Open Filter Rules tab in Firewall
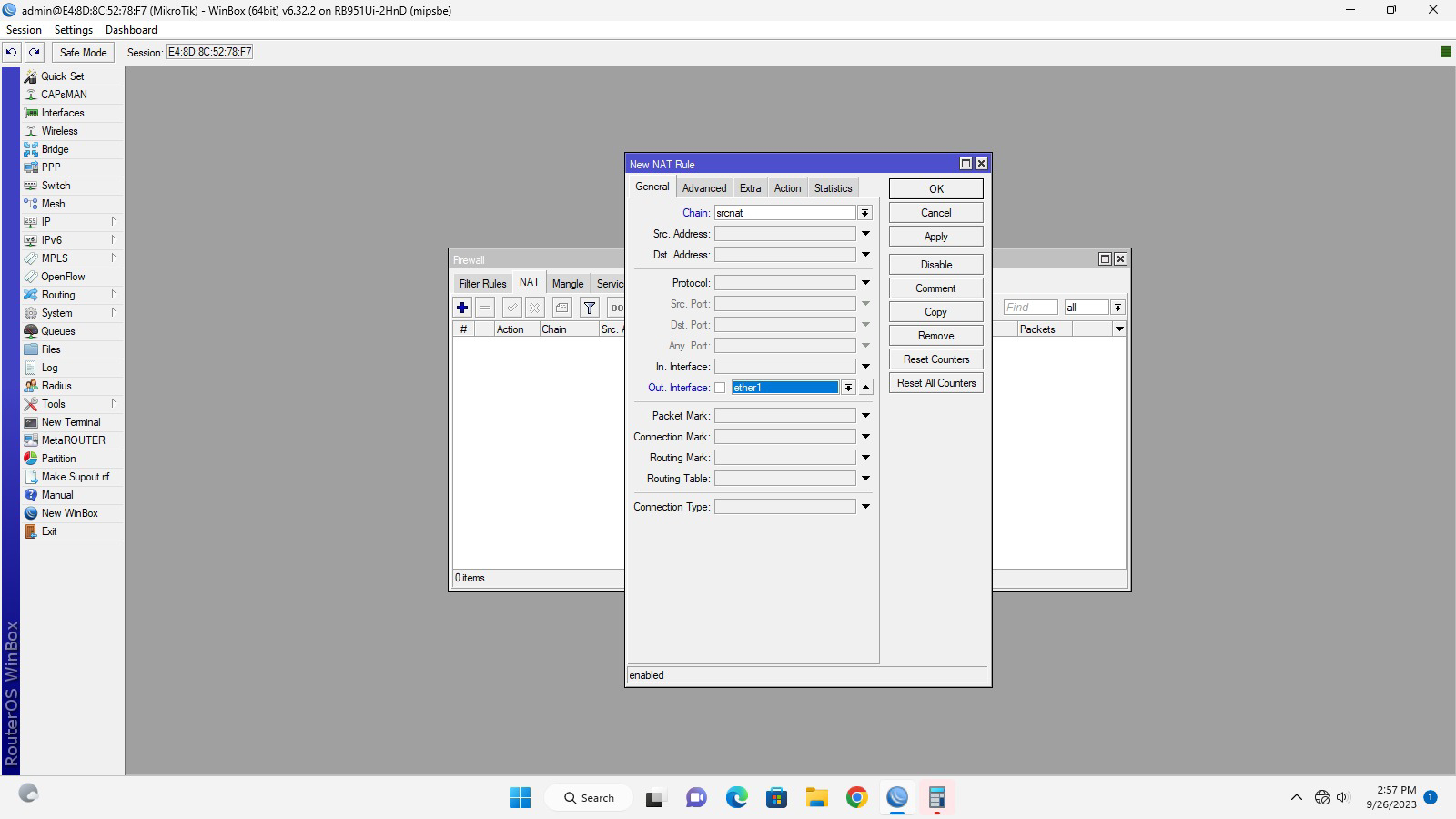Screen dimensions: 1456x819 482,284
